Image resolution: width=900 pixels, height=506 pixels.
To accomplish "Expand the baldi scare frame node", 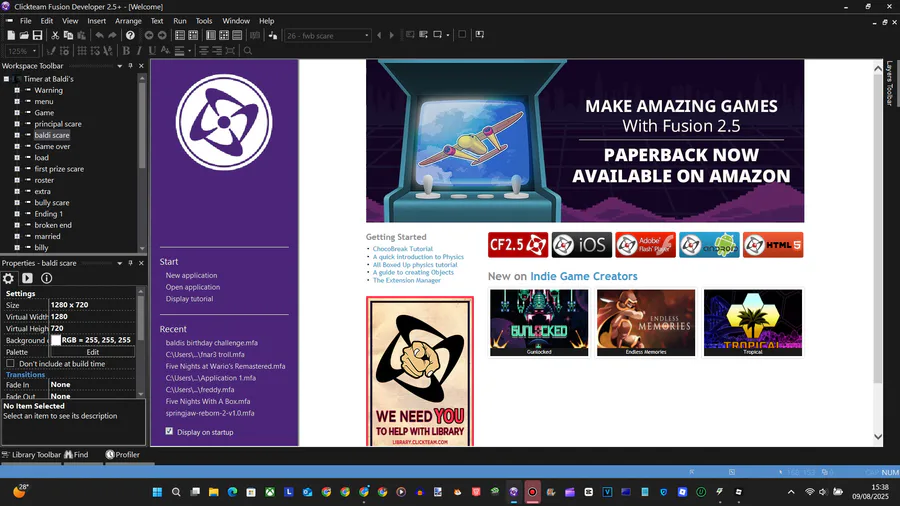I will (17, 135).
